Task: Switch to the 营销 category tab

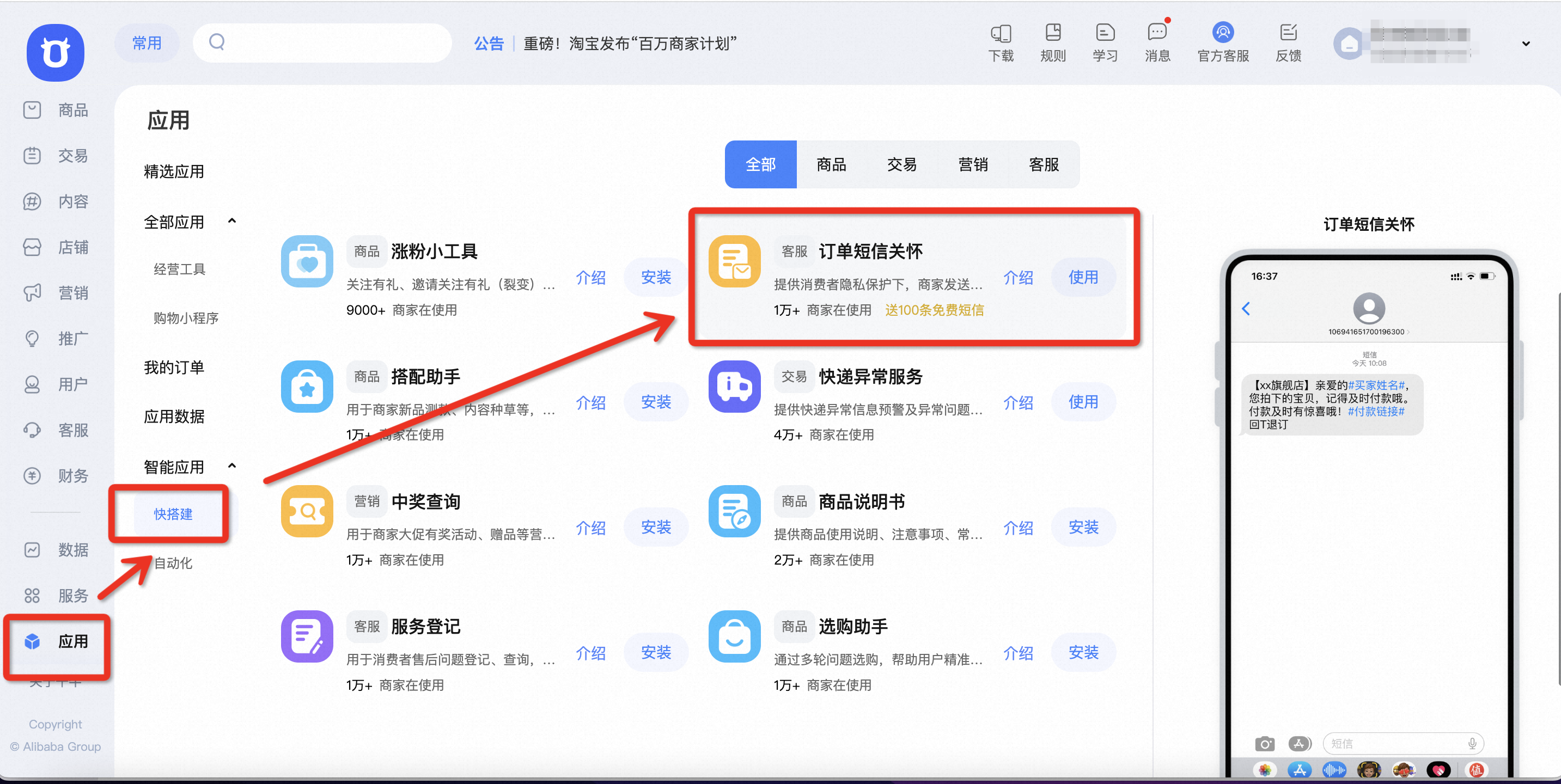Action: click(973, 164)
